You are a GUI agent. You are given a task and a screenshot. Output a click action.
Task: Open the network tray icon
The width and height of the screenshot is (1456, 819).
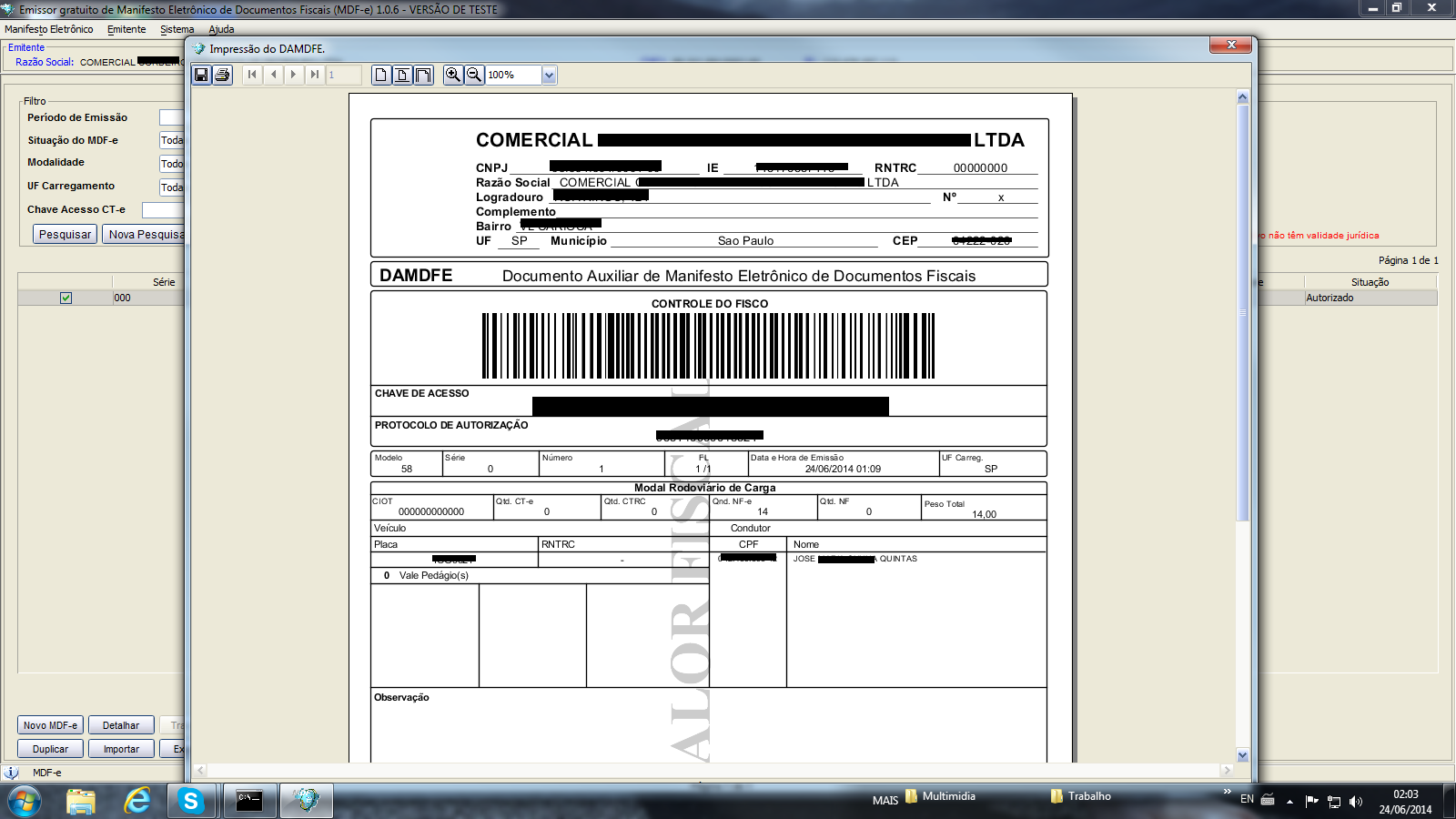tap(1334, 801)
